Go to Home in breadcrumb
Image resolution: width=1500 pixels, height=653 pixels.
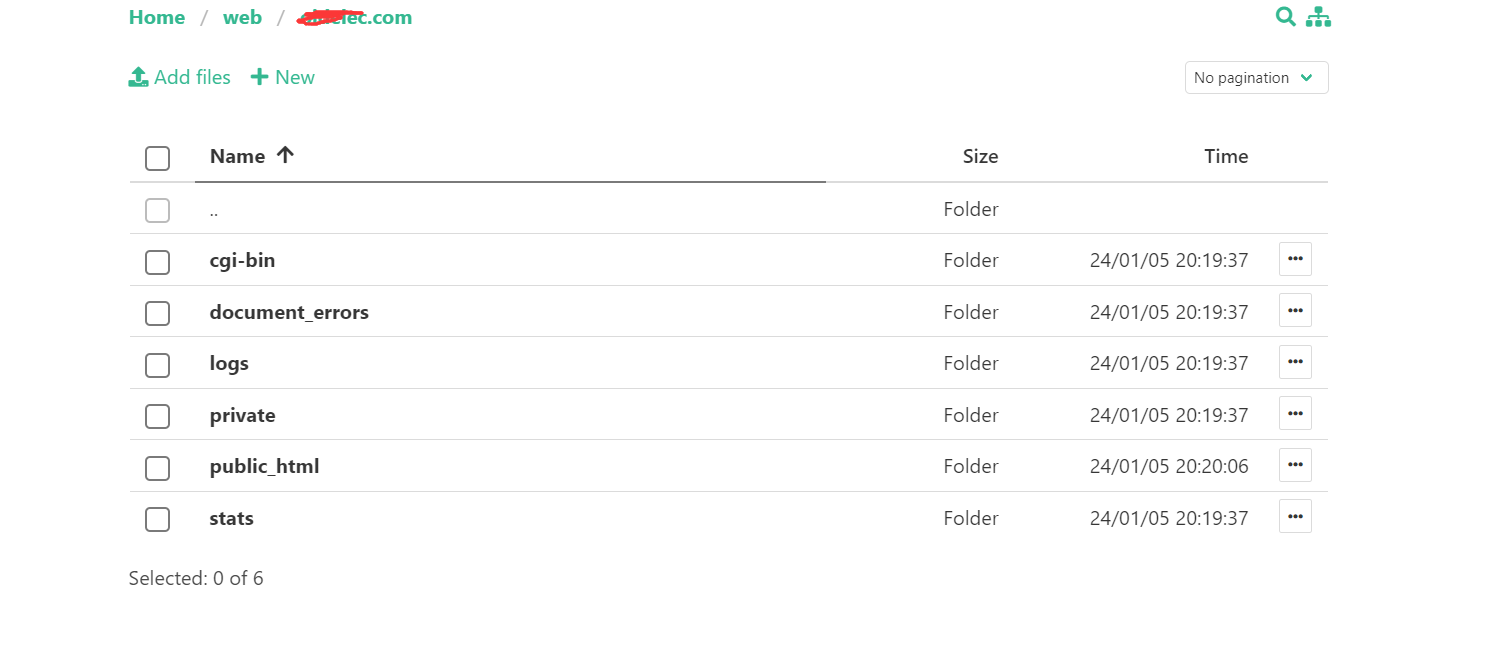(x=157, y=18)
